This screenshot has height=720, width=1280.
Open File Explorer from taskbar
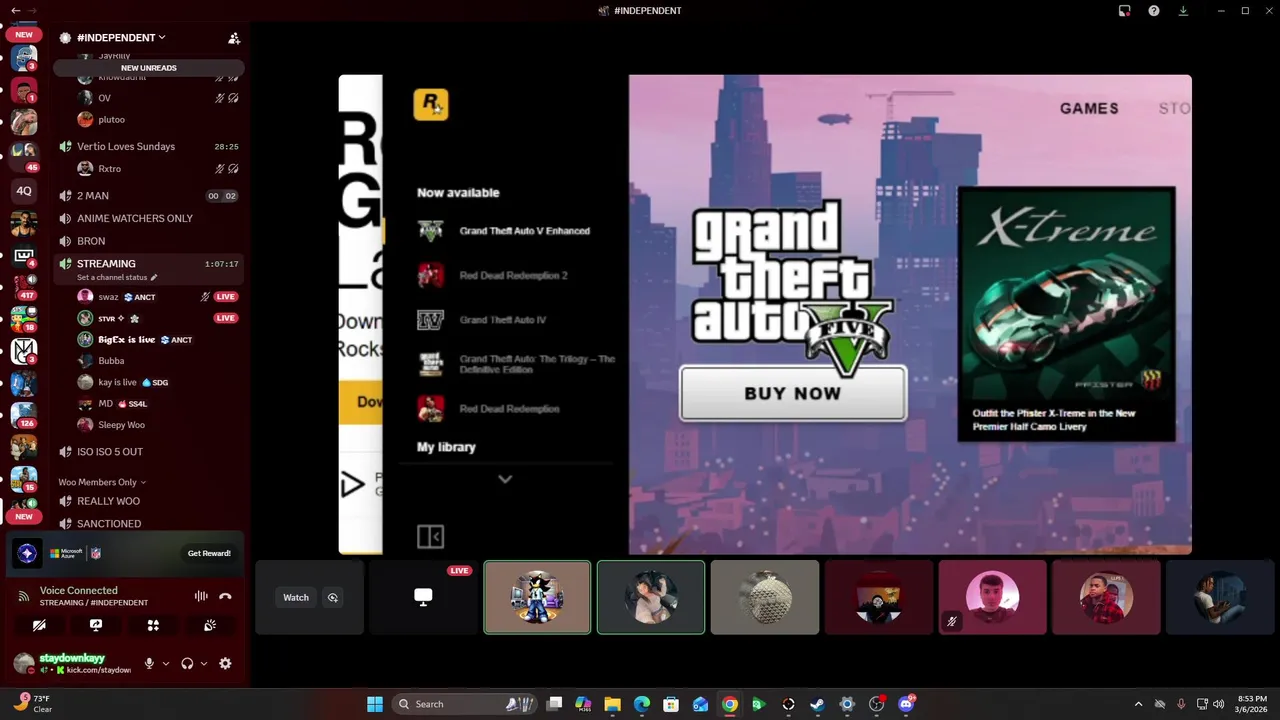(612, 704)
